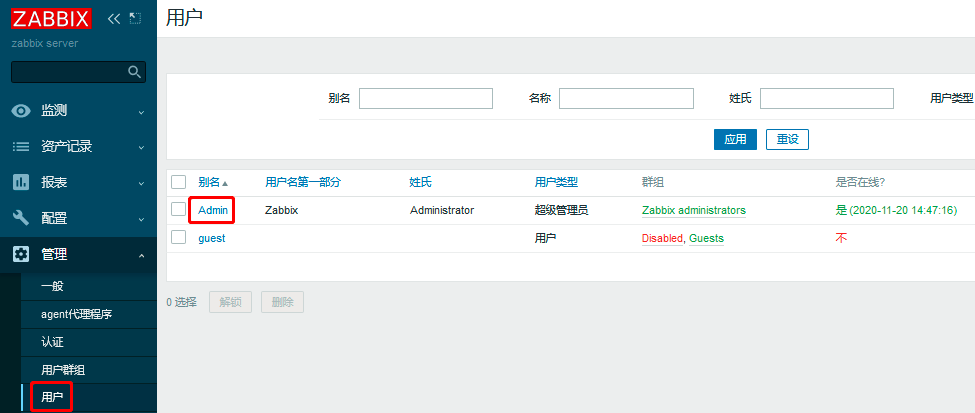Viewport: 975px width, 413px height.
Task: Click the bar chart icon for 报表
Action: point(22,182)
